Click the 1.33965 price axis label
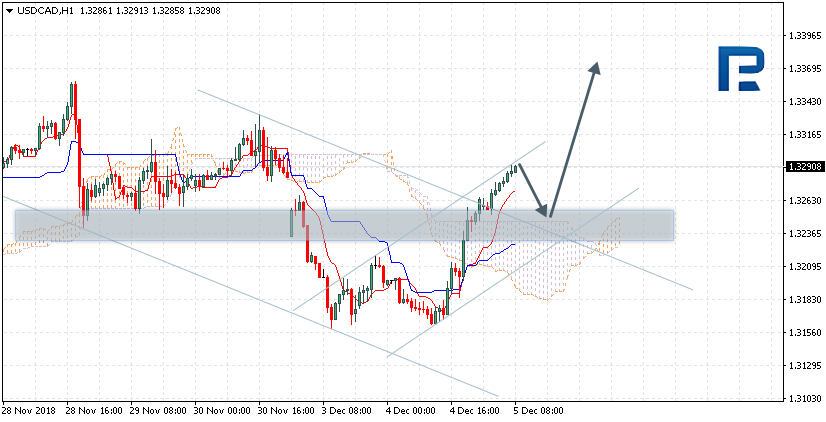Image resolution: width=826 pixels, height=422 pixels. [803, 35]
